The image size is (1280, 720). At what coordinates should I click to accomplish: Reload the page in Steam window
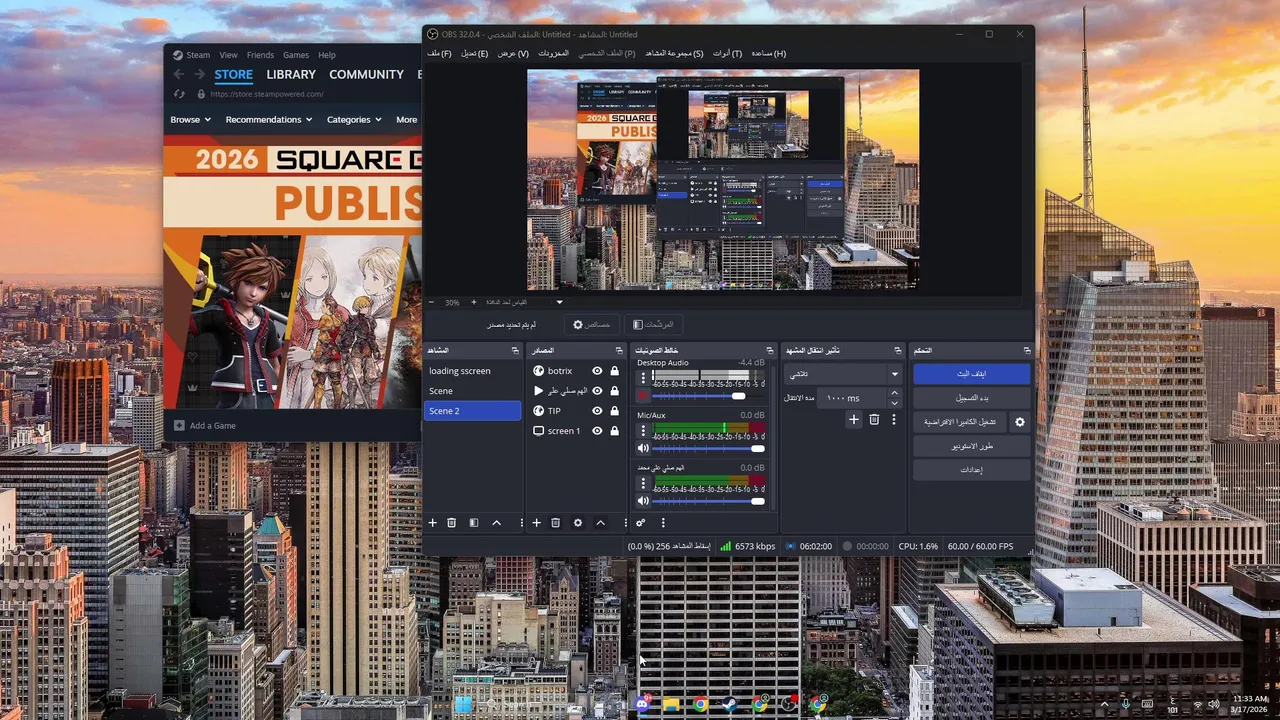coord(179,94)
